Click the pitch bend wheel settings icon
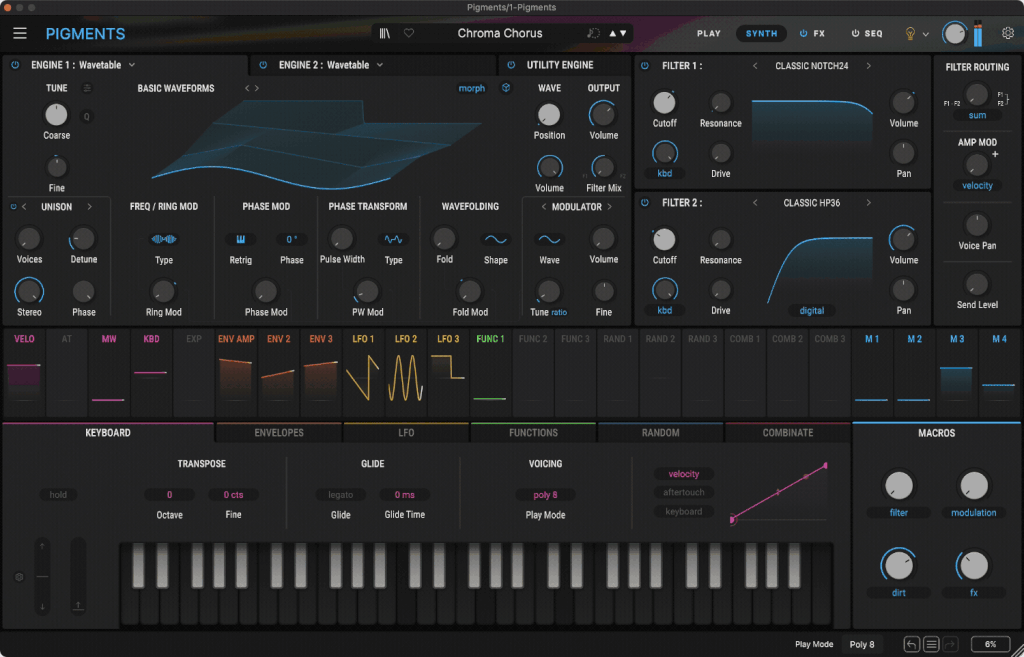This screenshot has width=1024, height=657. [19, 577]
